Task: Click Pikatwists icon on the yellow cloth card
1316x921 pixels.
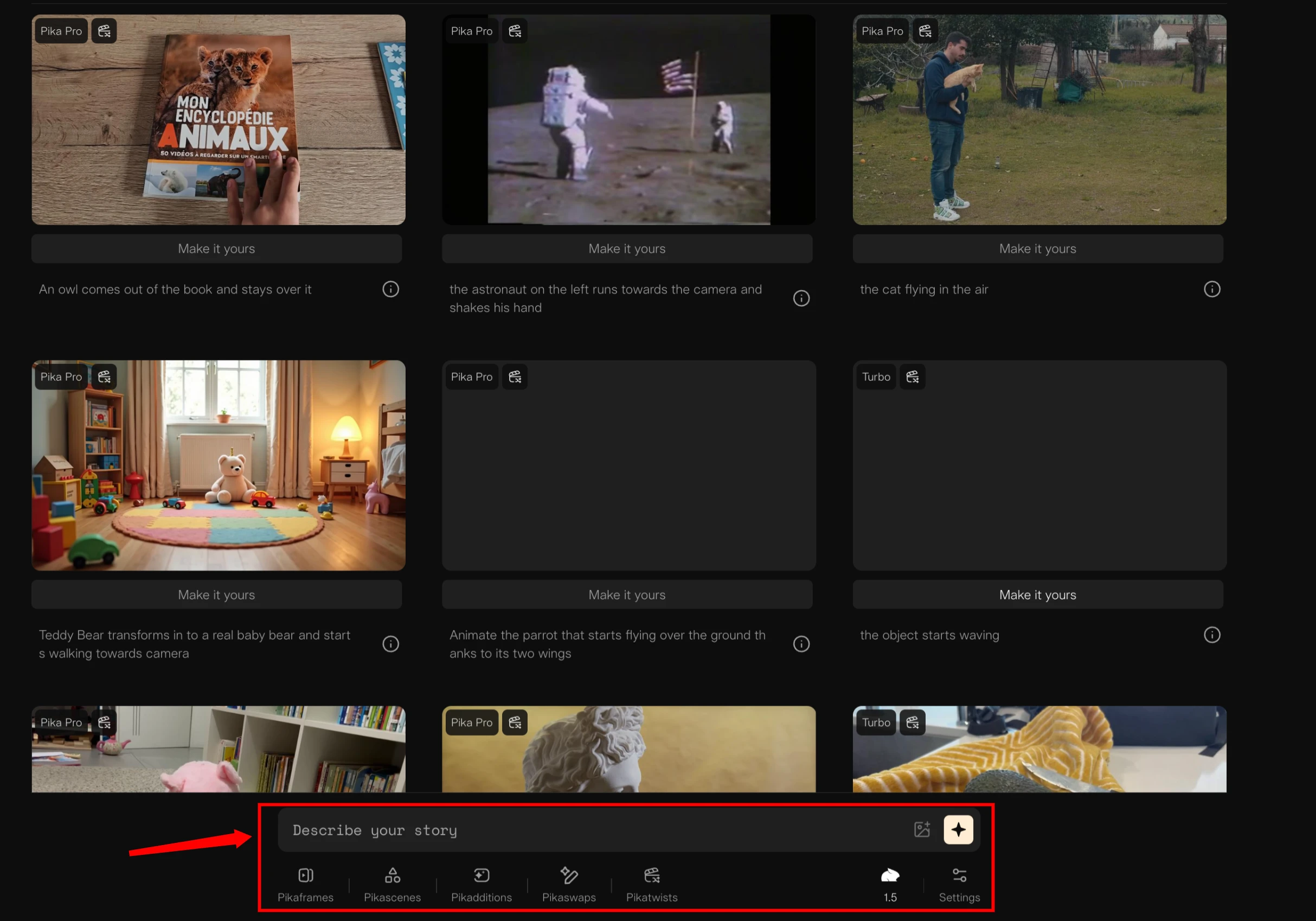Action: pyautogui.click(x=913, y=722)
